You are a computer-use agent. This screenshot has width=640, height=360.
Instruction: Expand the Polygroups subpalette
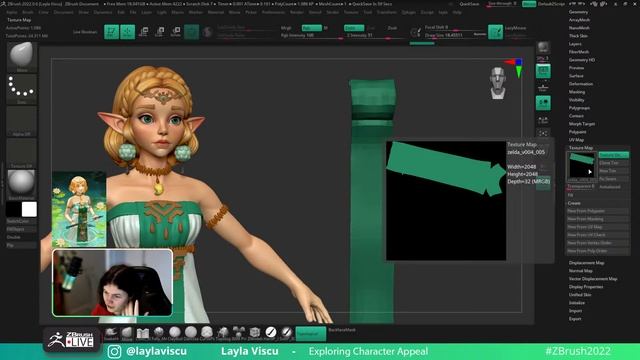tap(579, 108)
